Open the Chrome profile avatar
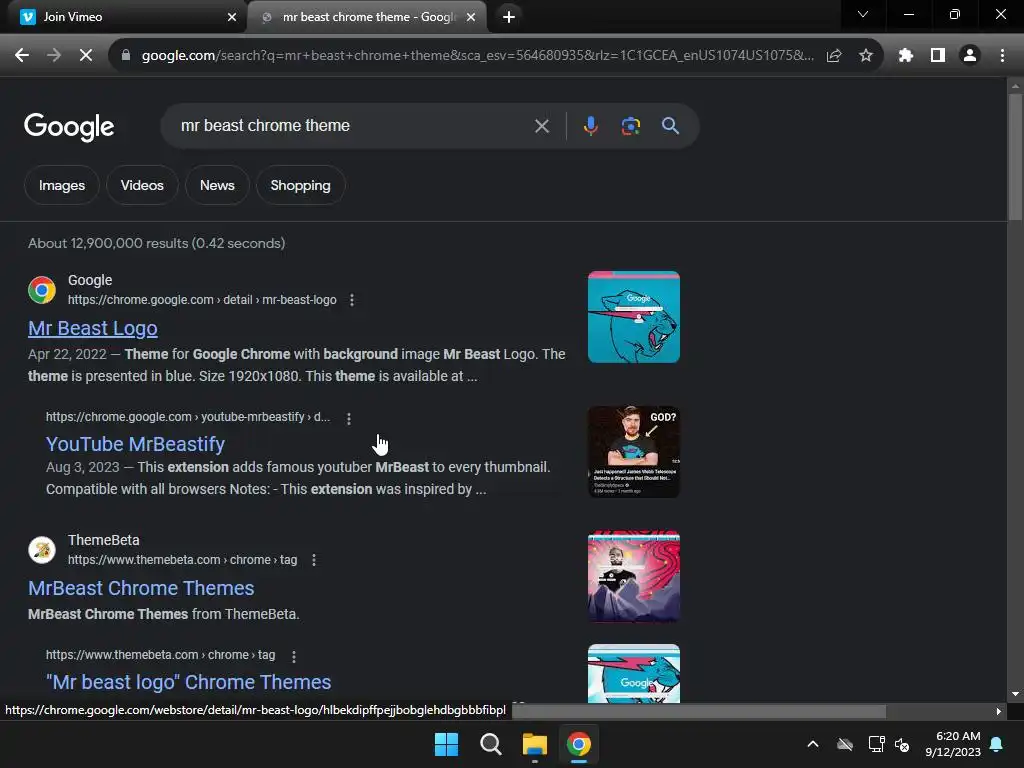1024x768 pixels. [970, 56]
